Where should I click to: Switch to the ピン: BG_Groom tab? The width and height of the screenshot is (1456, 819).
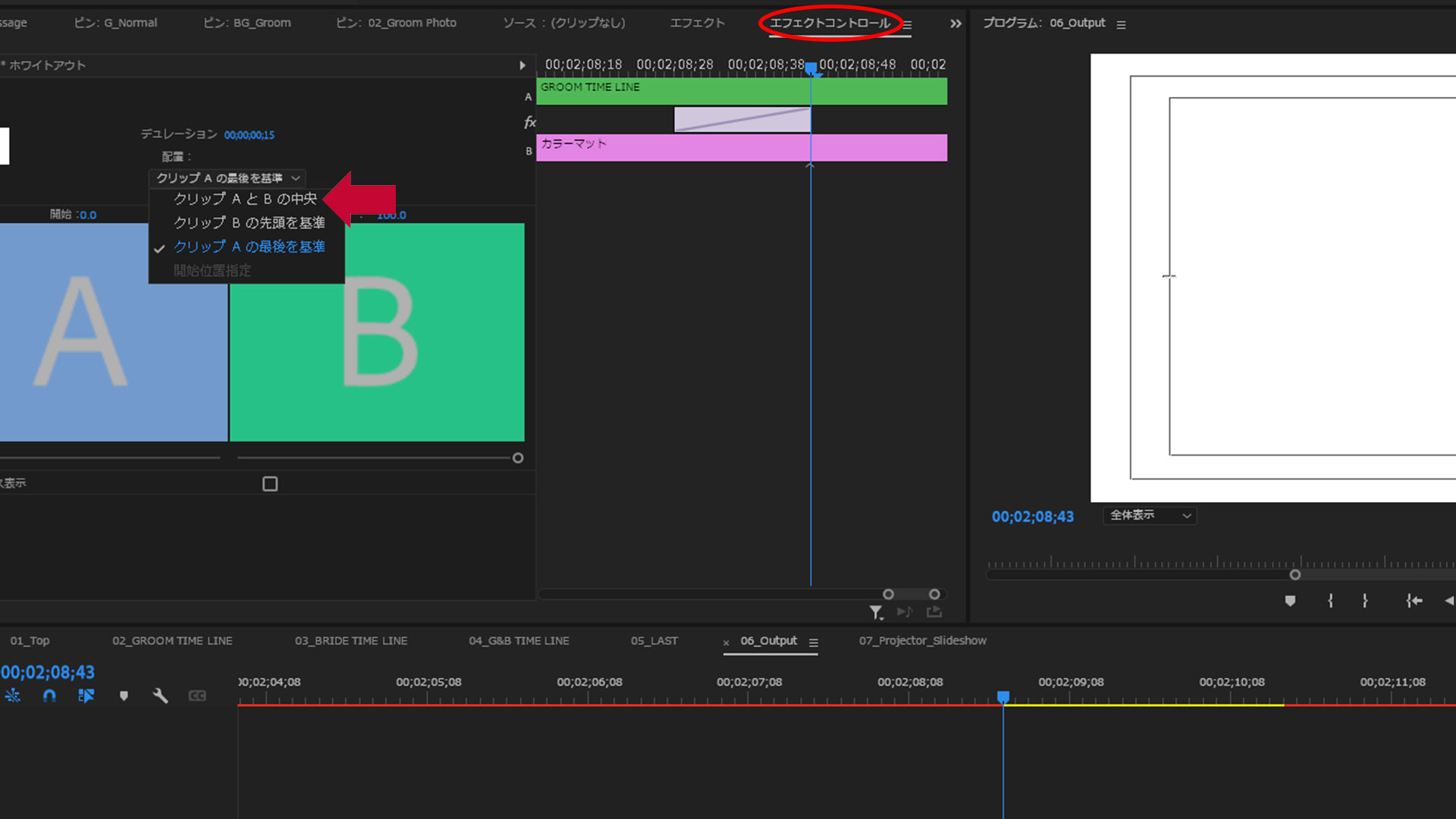pos(246,23)
